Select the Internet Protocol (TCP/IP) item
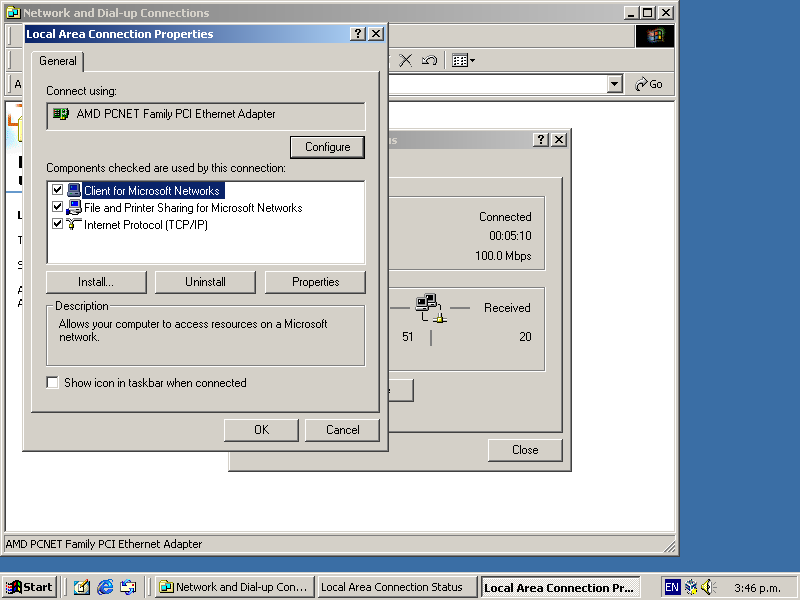 [x=146, y=225]
